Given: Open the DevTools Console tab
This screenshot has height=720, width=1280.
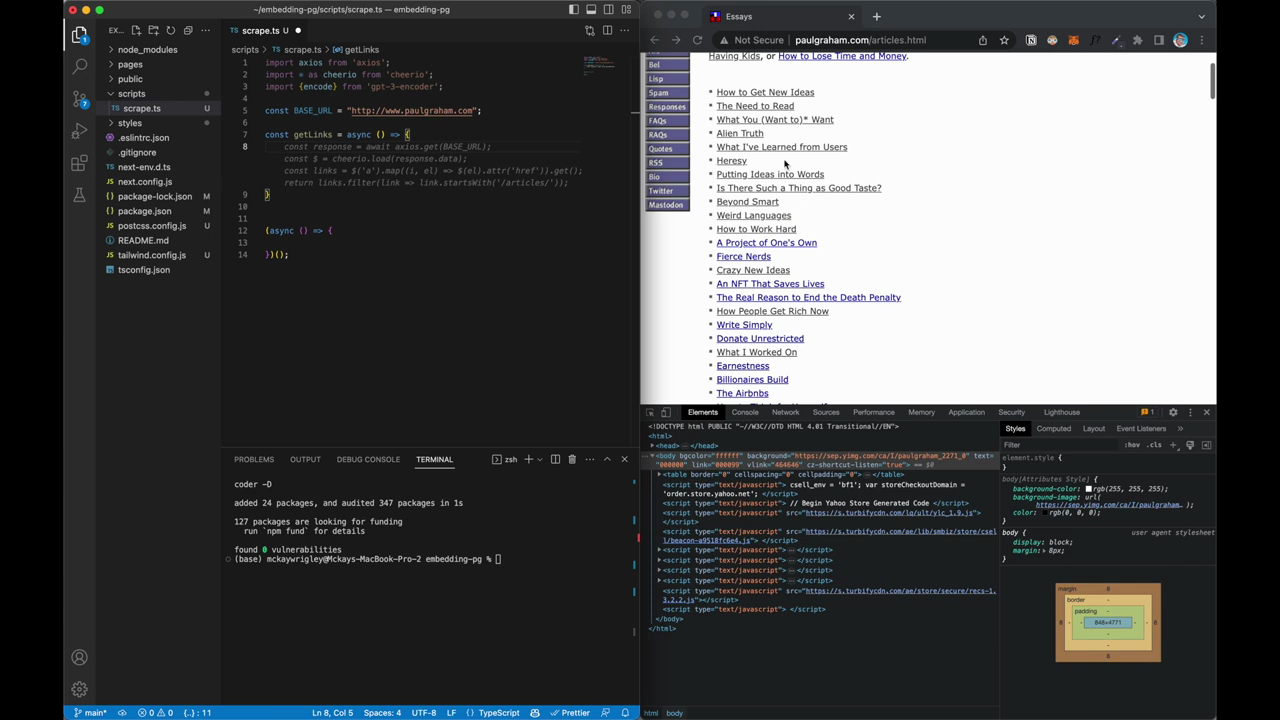Looking at the screenshot, I should (745, 412).
